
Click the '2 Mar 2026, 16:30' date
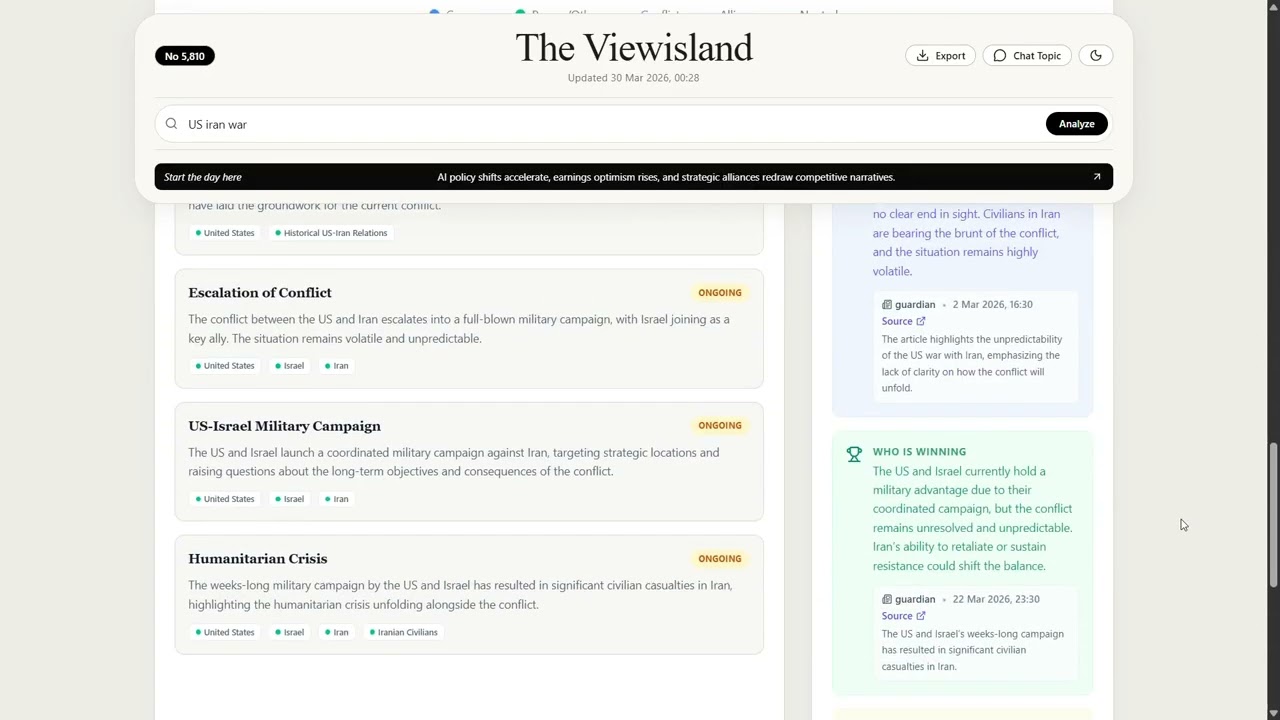[x=993, y=305]
